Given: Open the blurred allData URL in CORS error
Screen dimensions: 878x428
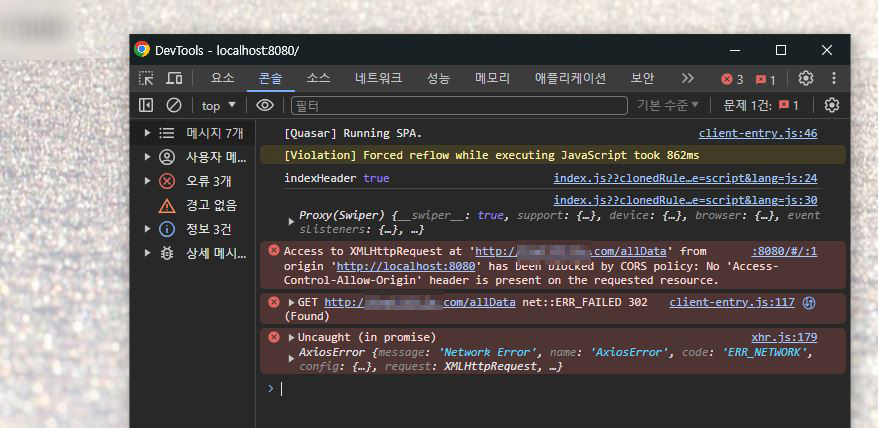Looking at the screenshot, I should tap(571, 252).
